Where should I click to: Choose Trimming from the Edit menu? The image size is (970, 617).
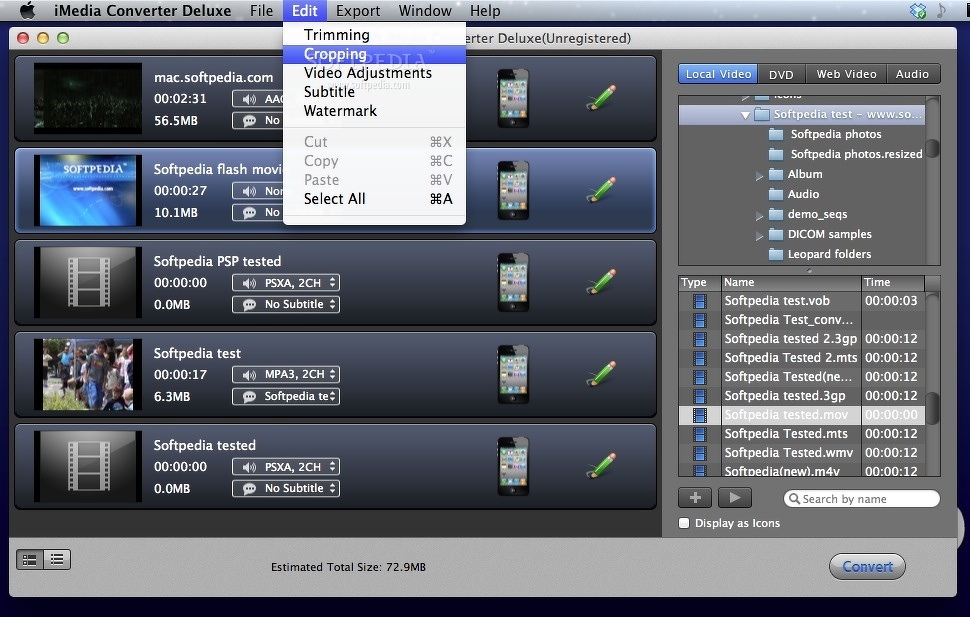[374, 35]
